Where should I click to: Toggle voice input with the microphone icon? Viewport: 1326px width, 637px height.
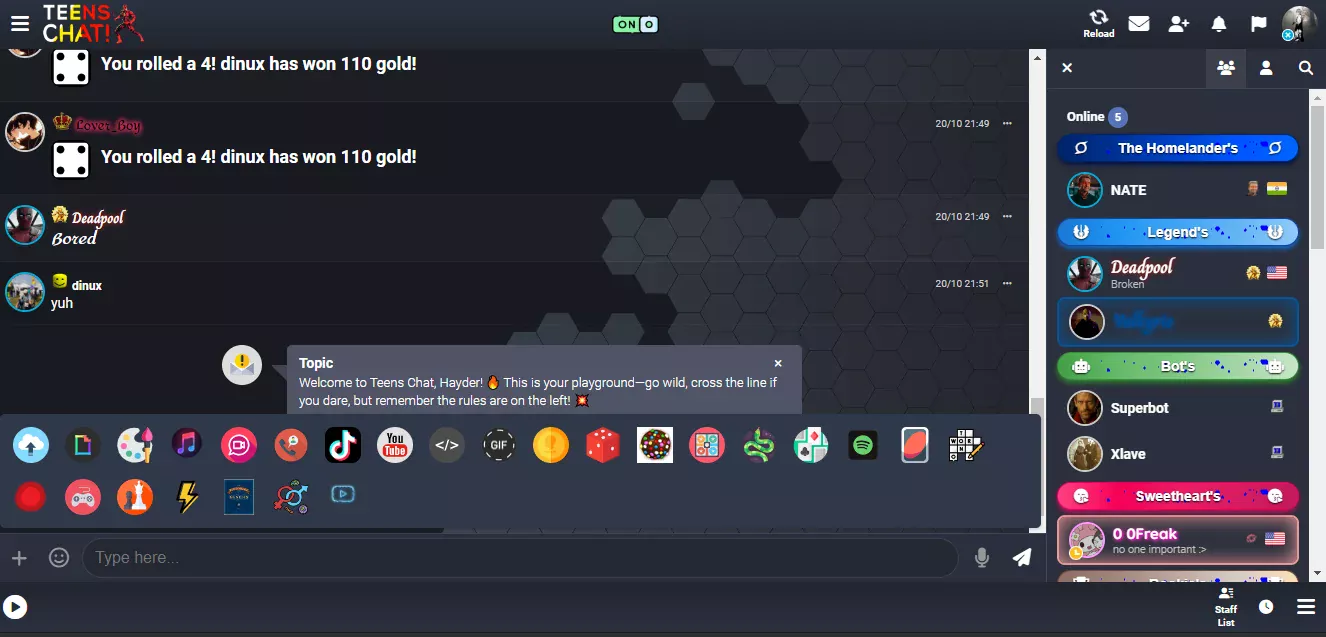982,557
